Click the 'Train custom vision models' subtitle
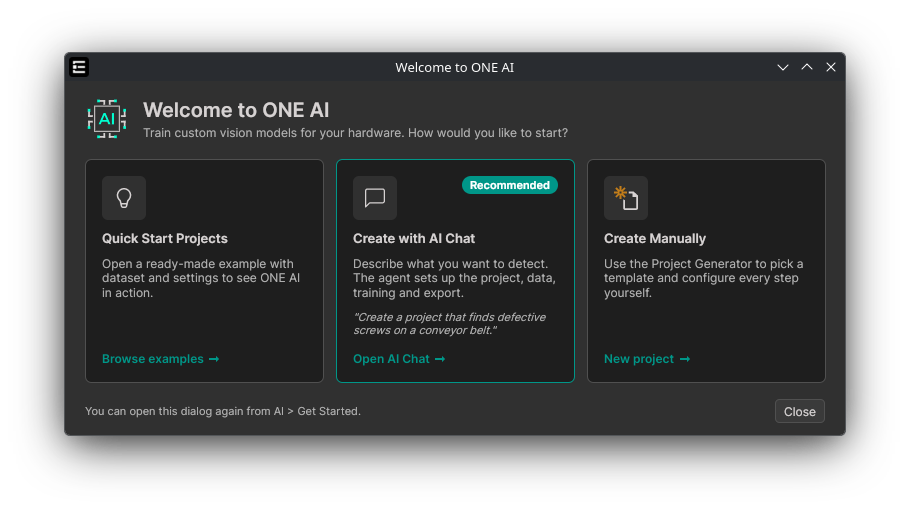 point(355,133)
